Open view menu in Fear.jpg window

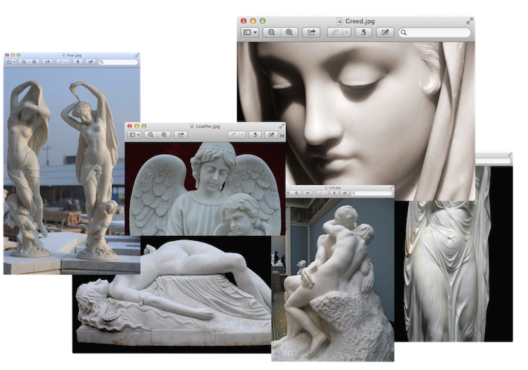point(11,62)
